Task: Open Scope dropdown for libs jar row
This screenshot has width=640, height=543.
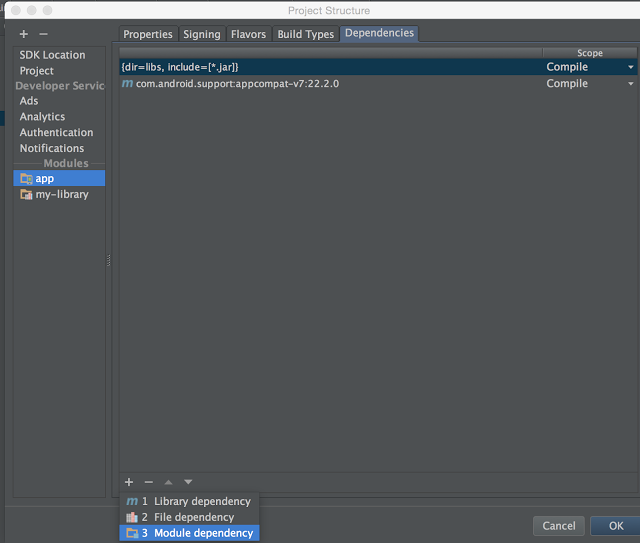Action: [630, 67]
